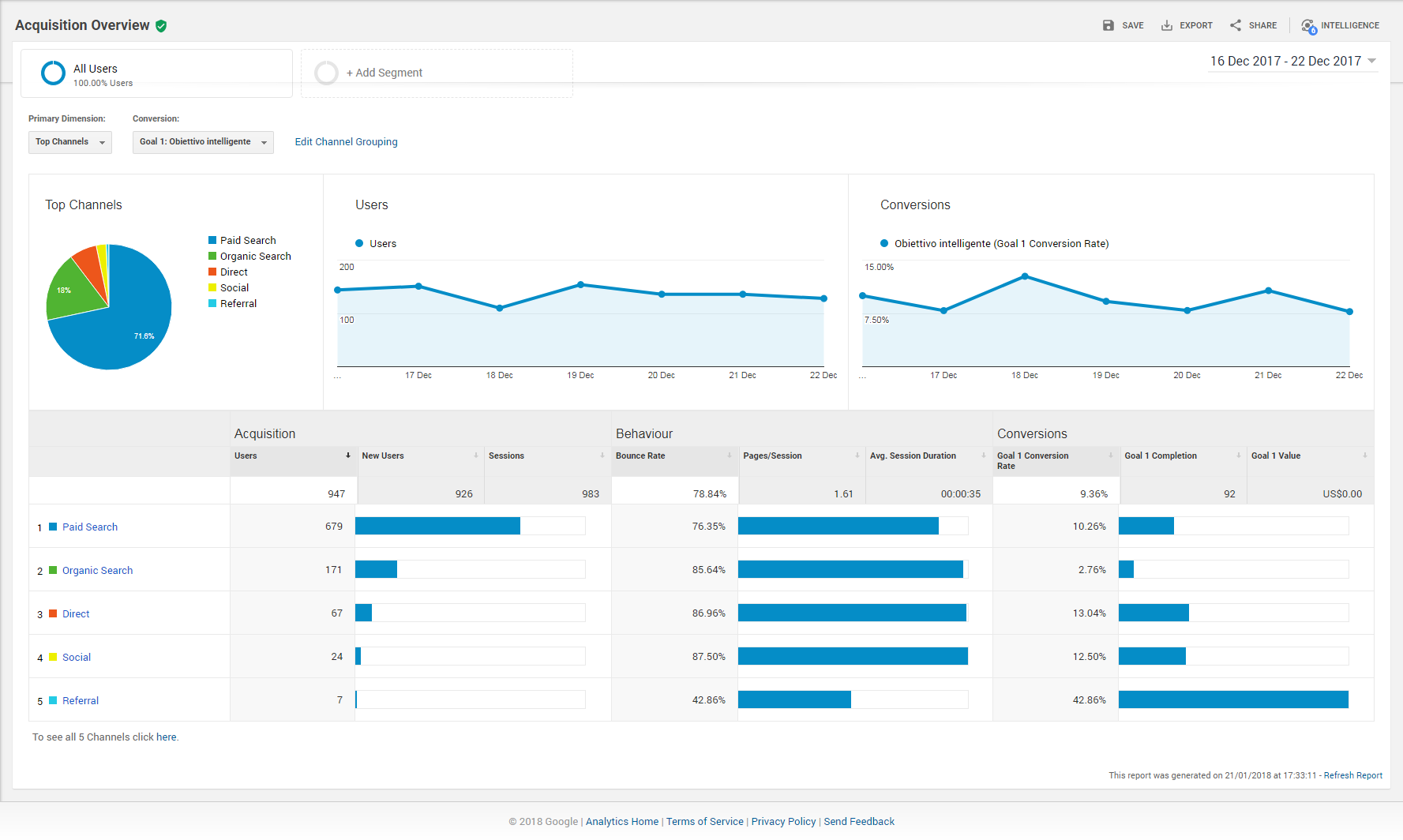Sort by the Goal 1 Completion column
Viewport: 1403px width, 840px height.
point(1161,456)
